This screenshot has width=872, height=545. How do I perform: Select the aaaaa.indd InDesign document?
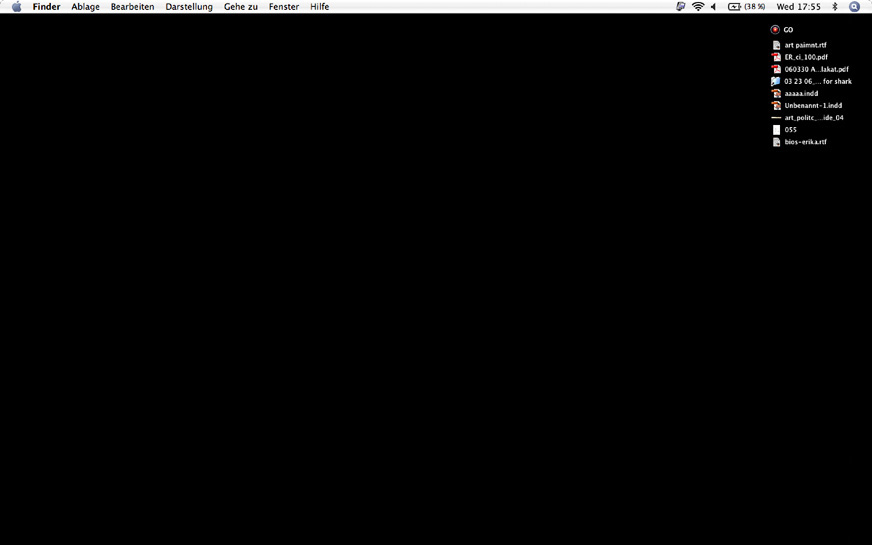point(776,93)
